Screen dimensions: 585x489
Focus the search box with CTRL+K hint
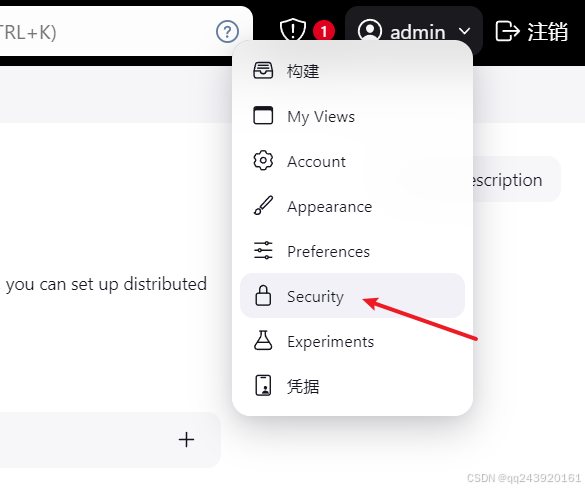point(125,31)
